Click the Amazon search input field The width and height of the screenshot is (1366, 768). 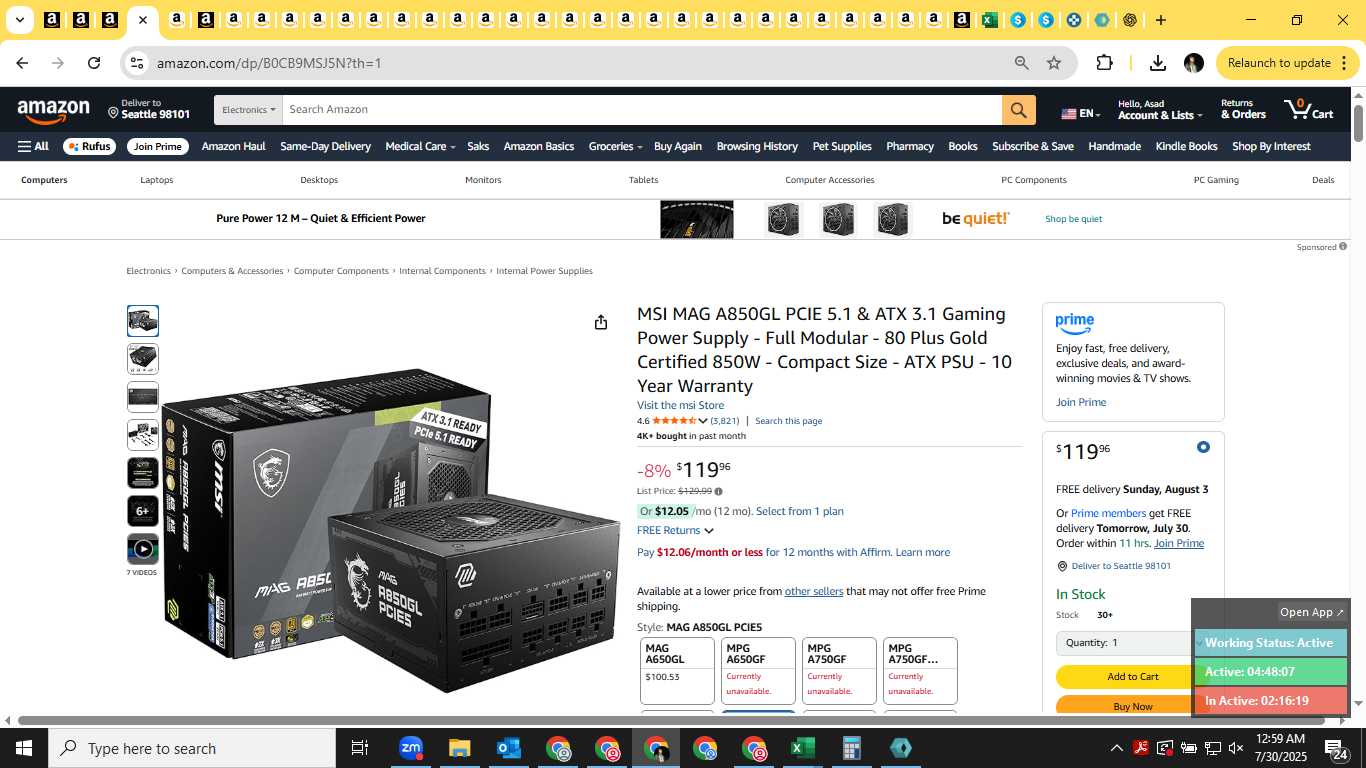642,110
